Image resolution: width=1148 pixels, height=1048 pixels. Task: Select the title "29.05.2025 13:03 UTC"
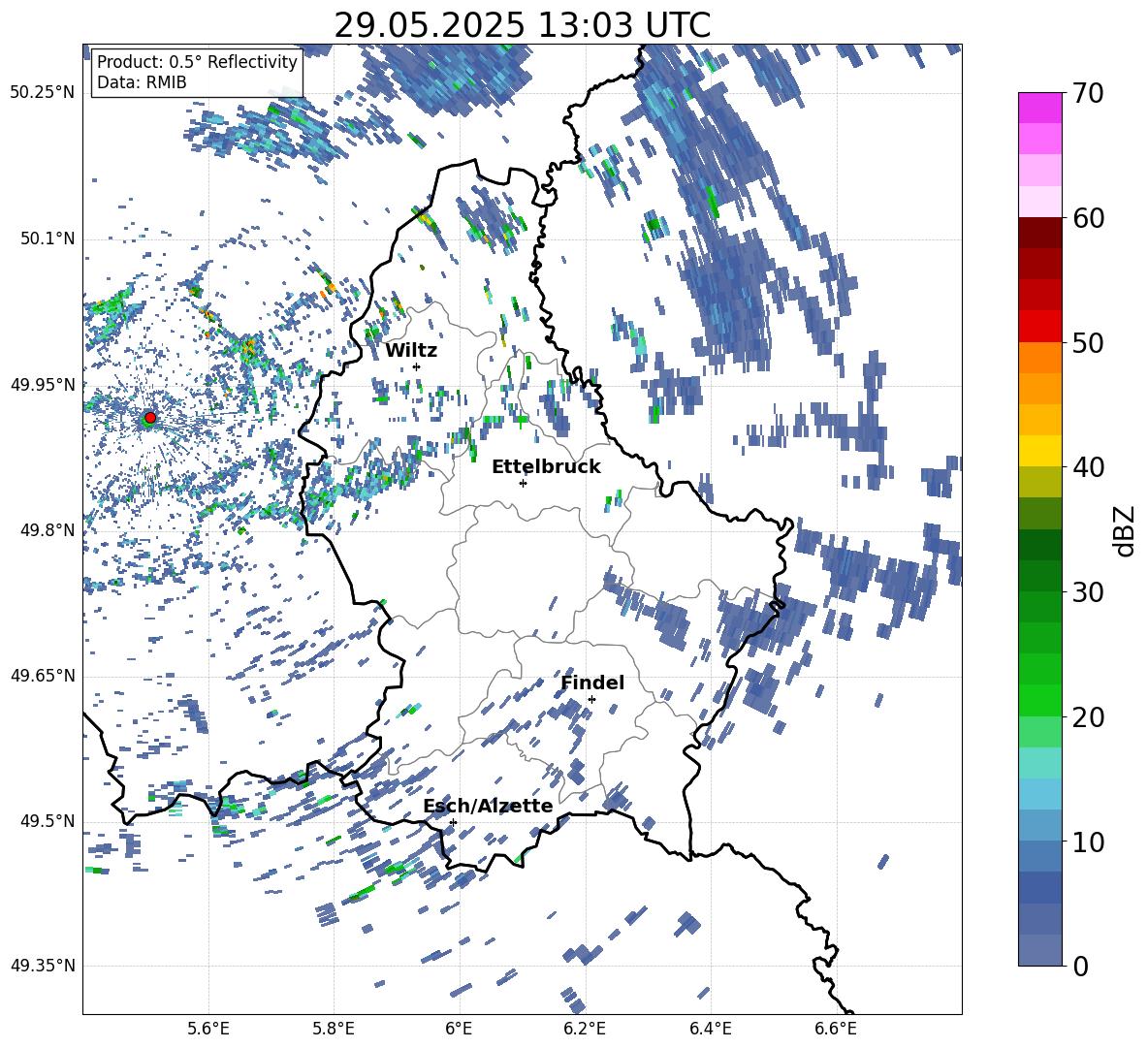point(522,25)
